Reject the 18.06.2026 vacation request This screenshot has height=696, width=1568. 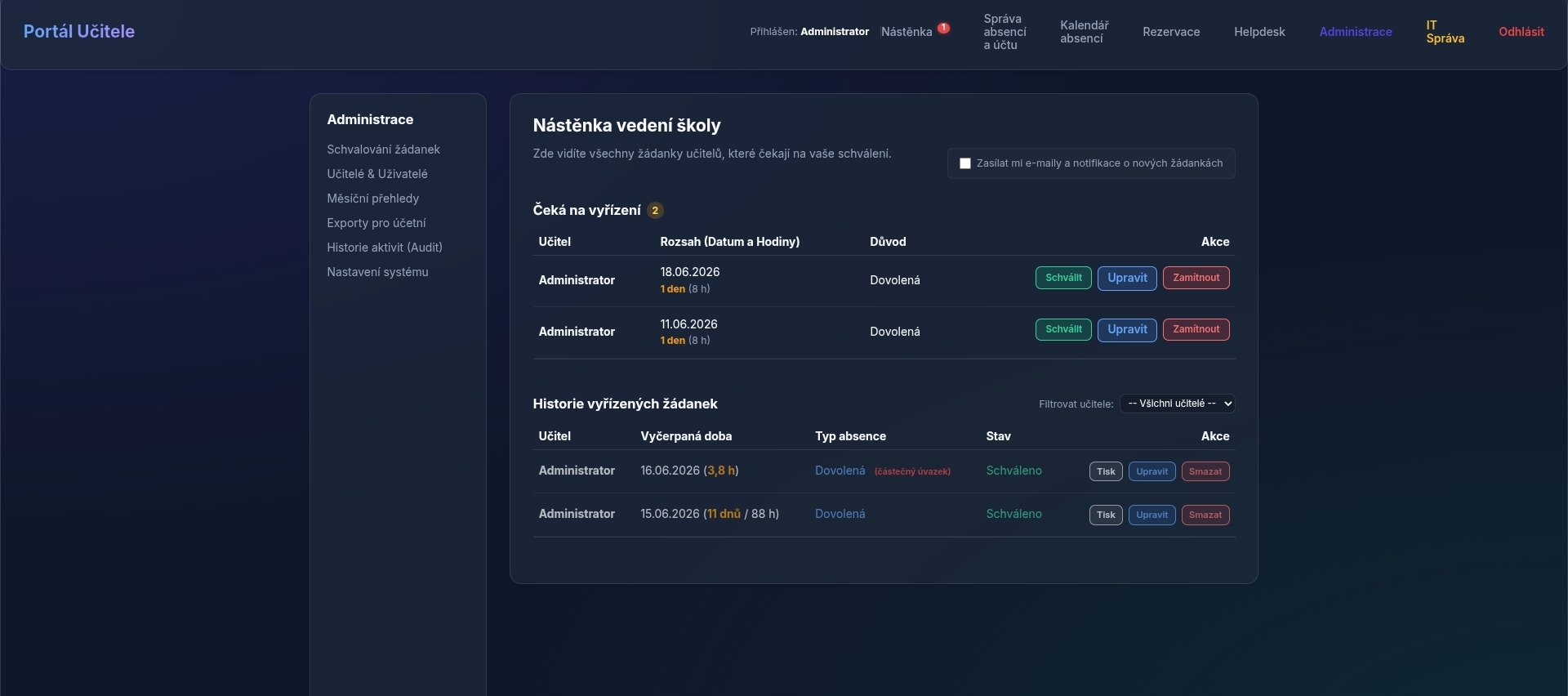1196,278
